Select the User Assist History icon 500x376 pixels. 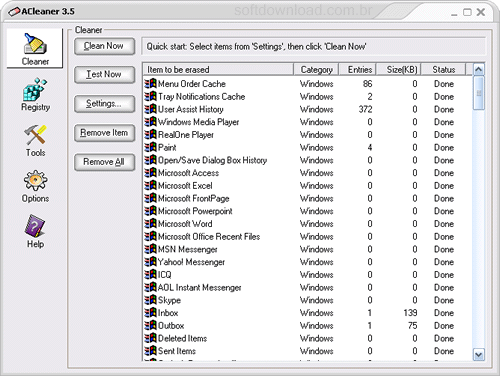pos(150,109)
